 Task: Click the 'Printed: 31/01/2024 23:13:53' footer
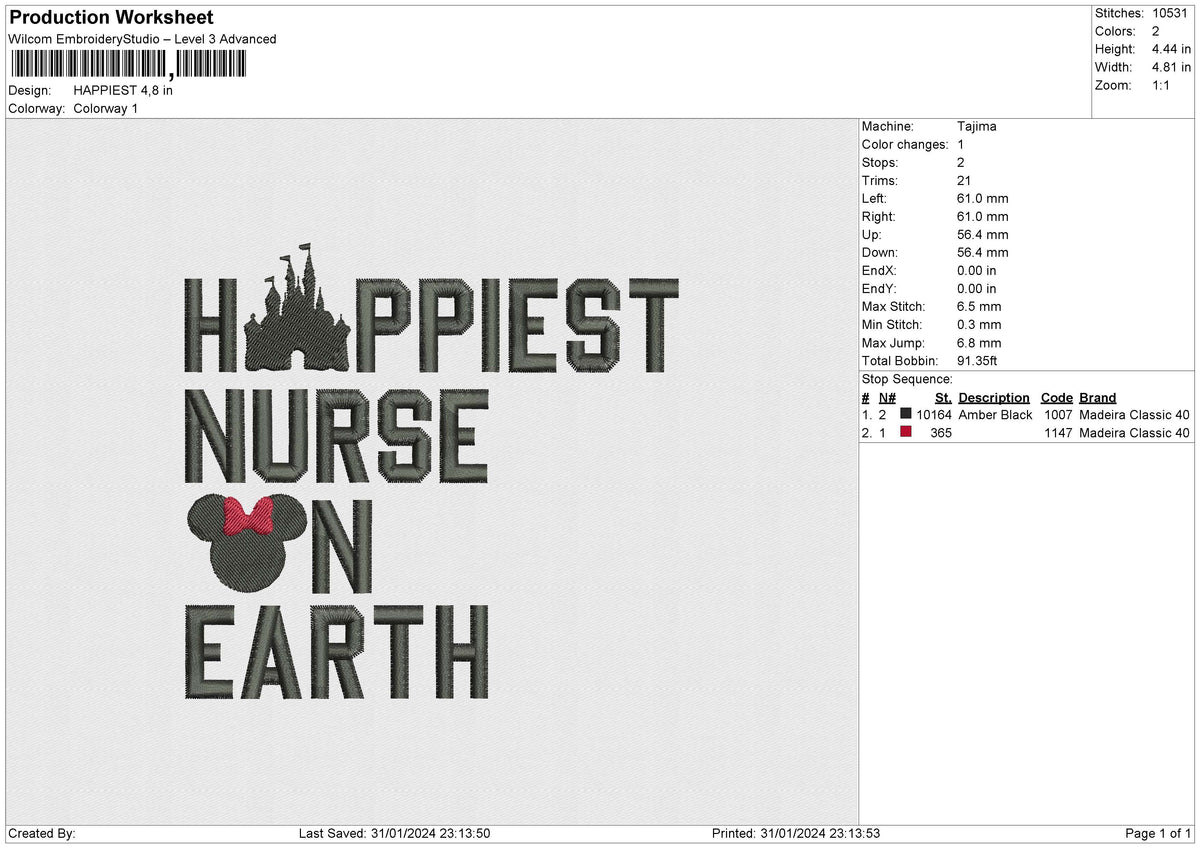796,833
